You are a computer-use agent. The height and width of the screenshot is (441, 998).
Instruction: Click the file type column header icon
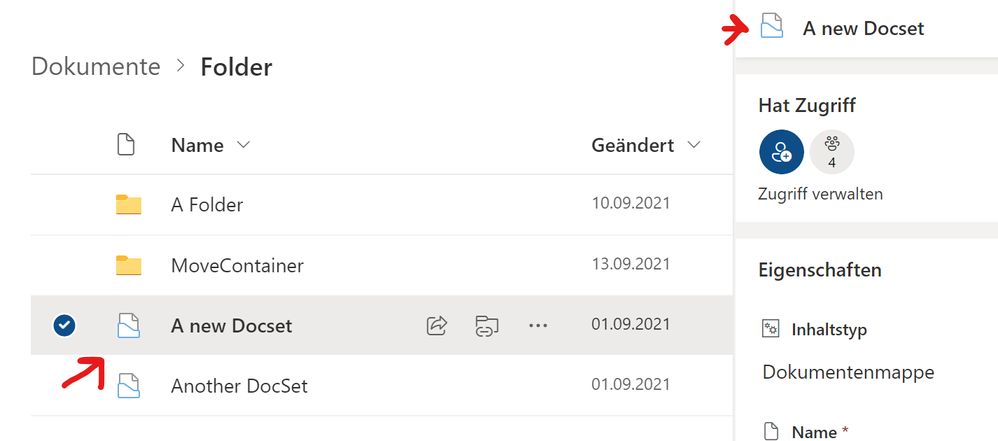coord(126,145)
